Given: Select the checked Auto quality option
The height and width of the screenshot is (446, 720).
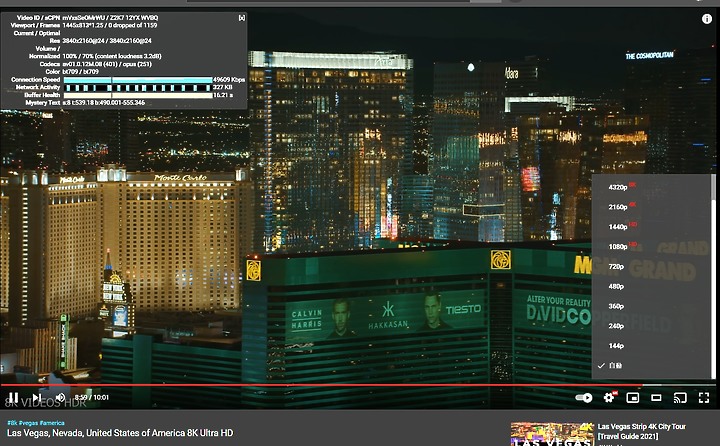Looking at the screenshot, I should [x=651, y=366].
